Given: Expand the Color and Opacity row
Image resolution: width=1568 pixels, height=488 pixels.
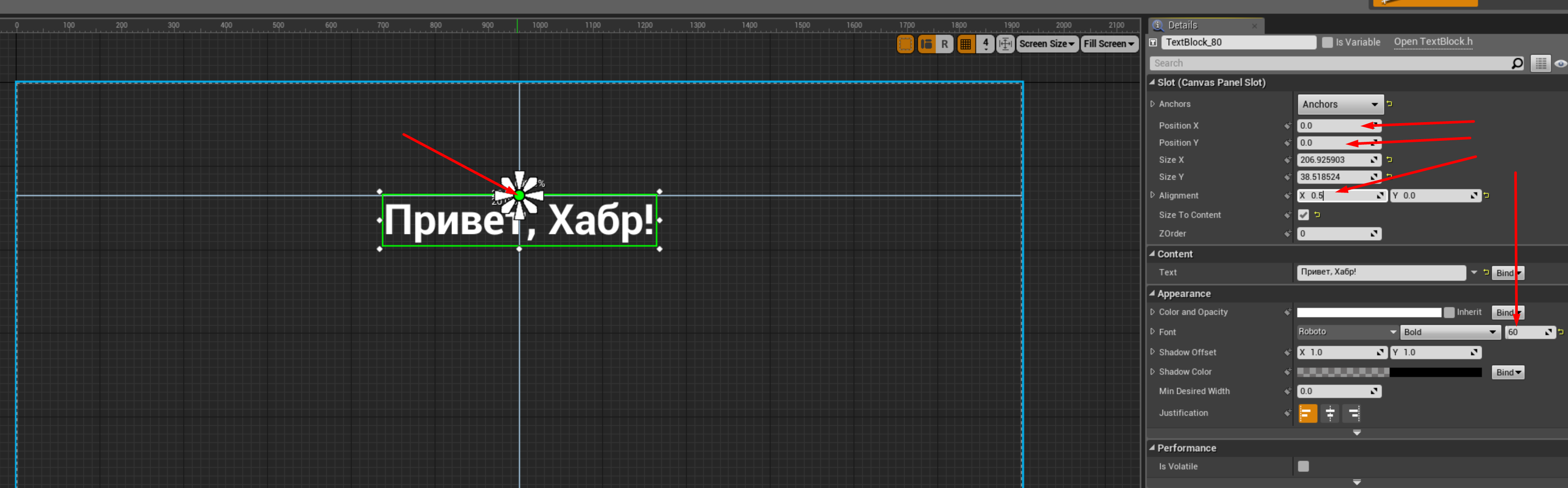Looking at the screenshot, I should coord(1152,312).
